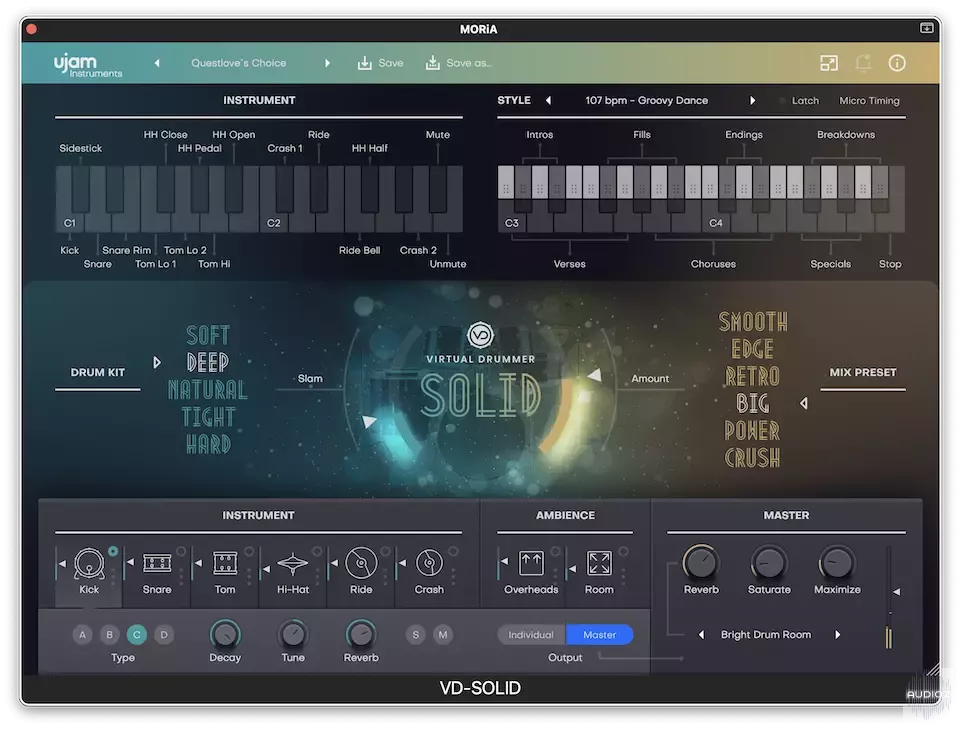Choose the Crush mix preset

(753, 457)
